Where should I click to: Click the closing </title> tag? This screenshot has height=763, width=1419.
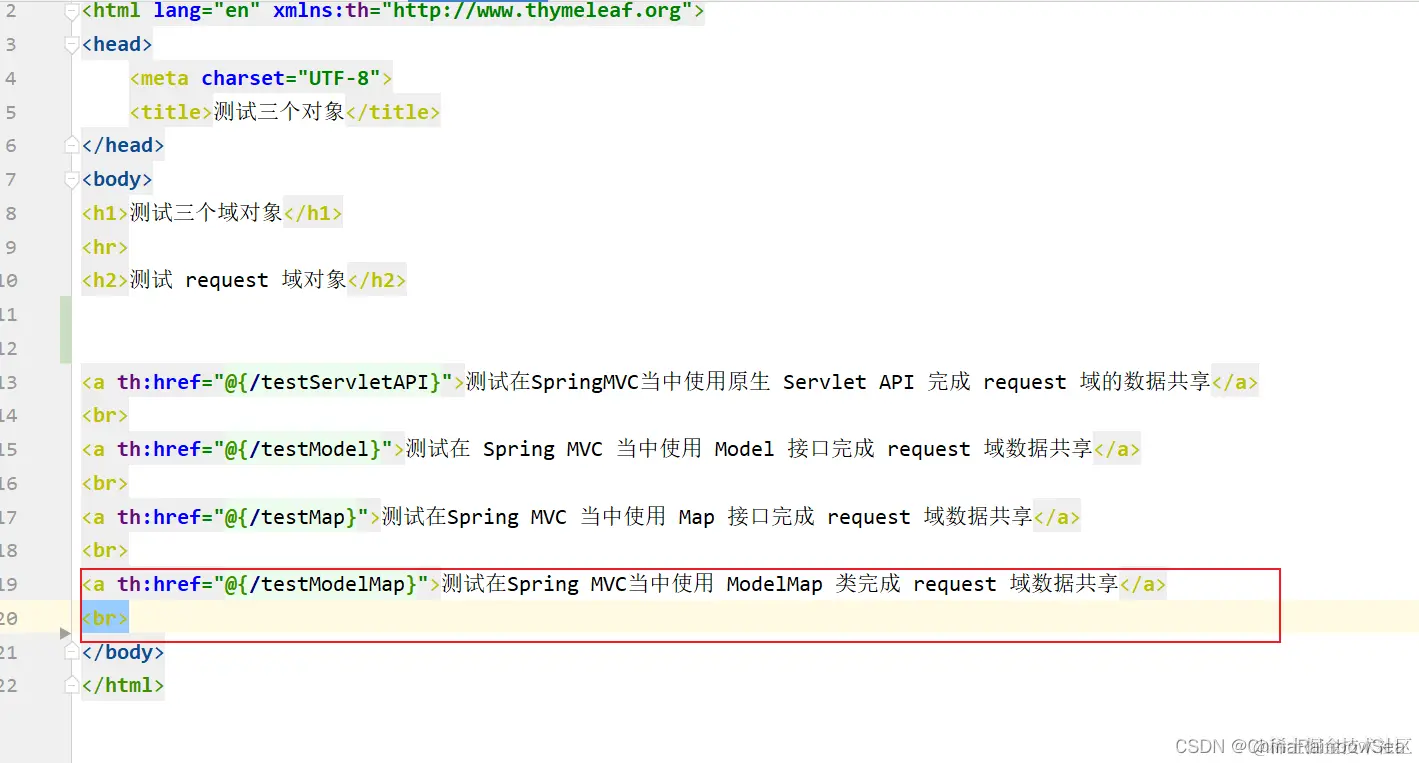coord(393,112)
